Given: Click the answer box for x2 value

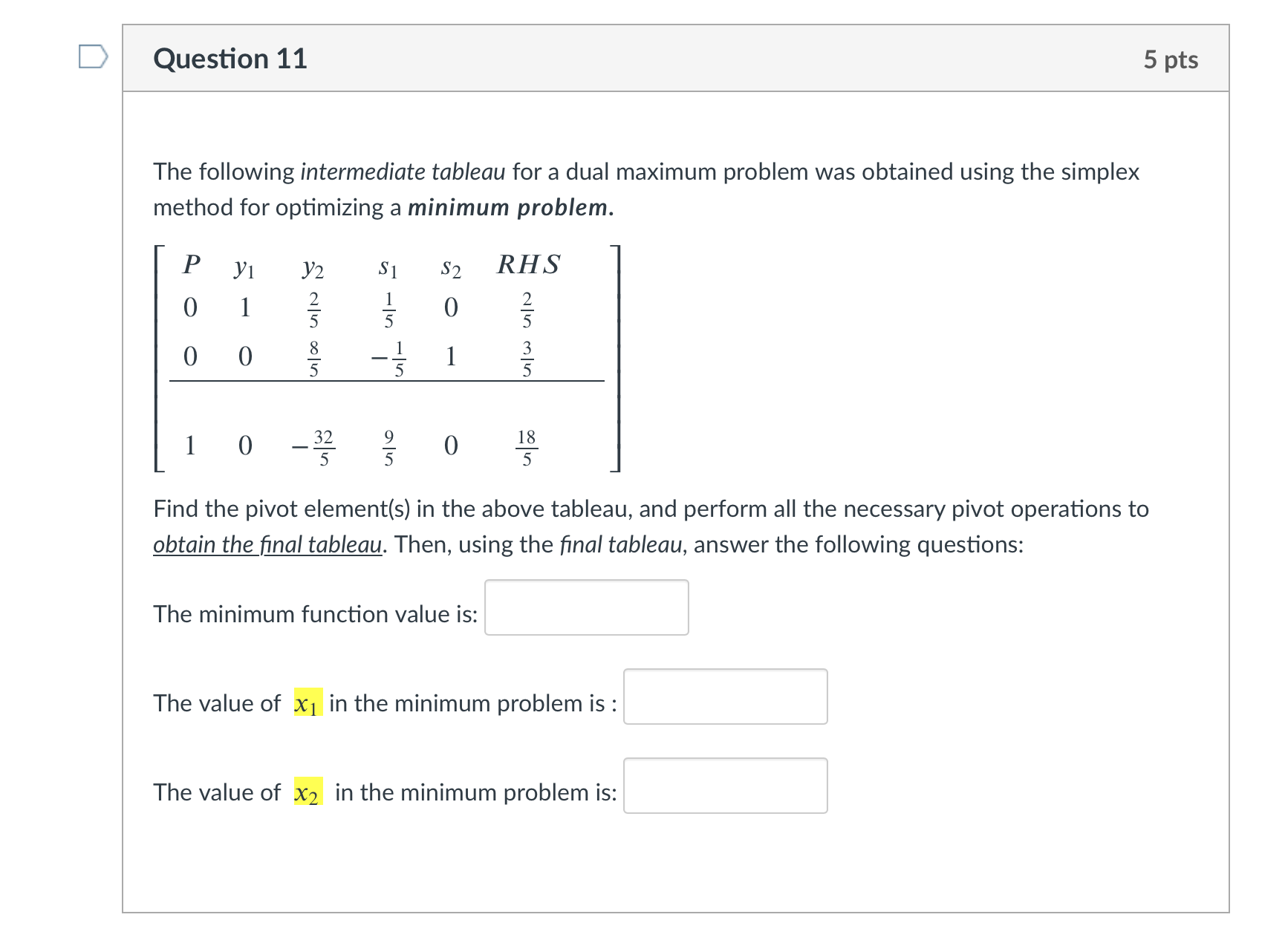Looking at the screenshot, I should pos(726,786).
